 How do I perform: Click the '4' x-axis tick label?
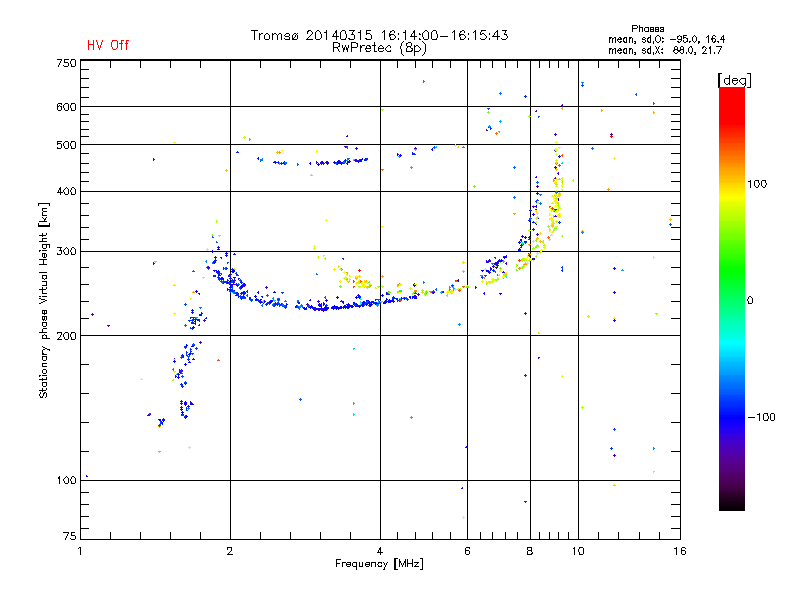[380, 551]
